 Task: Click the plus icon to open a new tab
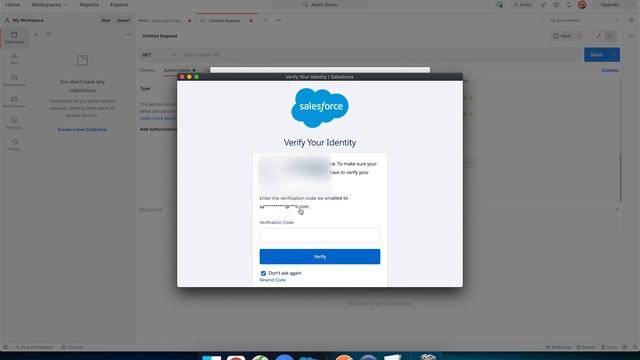(x=265, y=20)
